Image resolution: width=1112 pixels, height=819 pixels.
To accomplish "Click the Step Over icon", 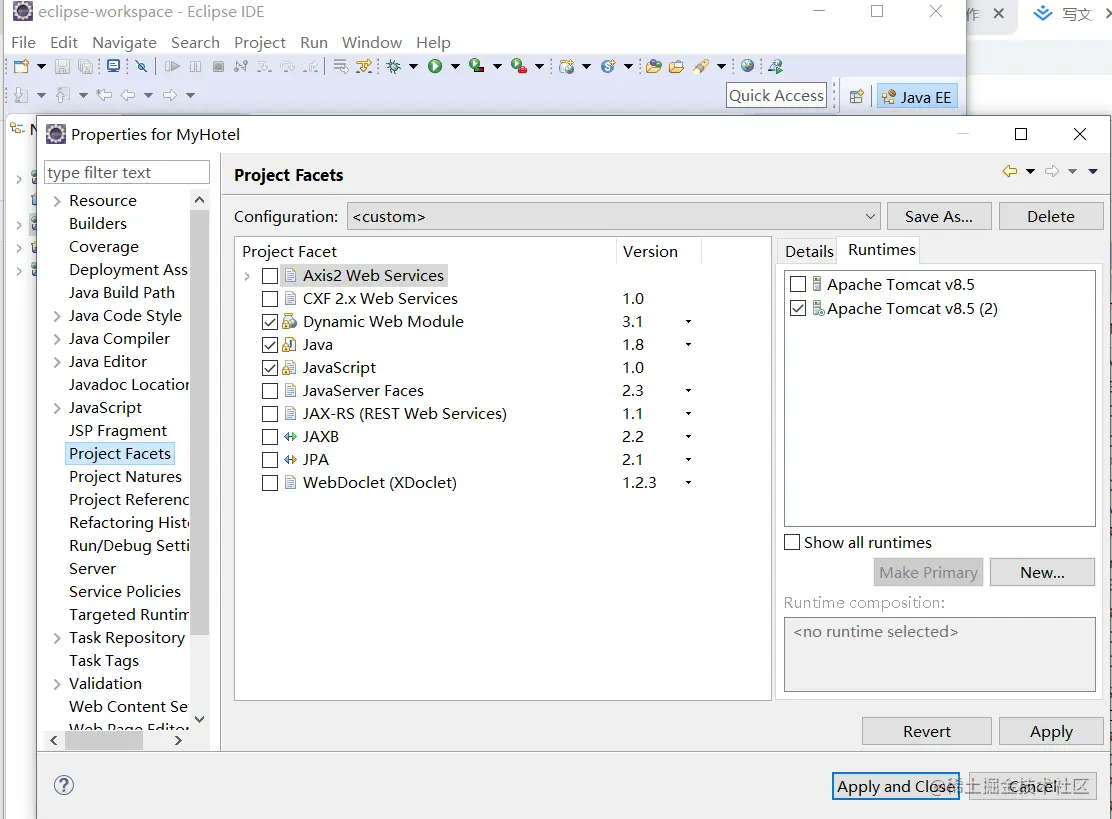I will (x=287, y=66).
